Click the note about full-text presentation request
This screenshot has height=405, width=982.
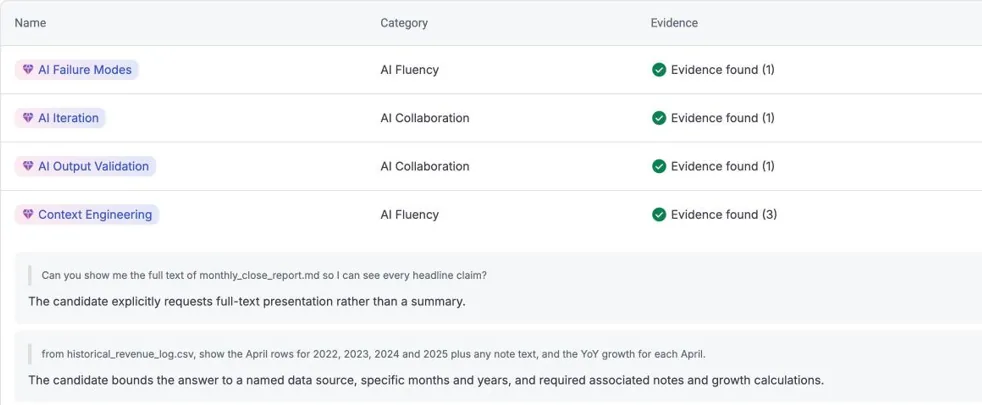pyautogui.click(x=247, y=301)
